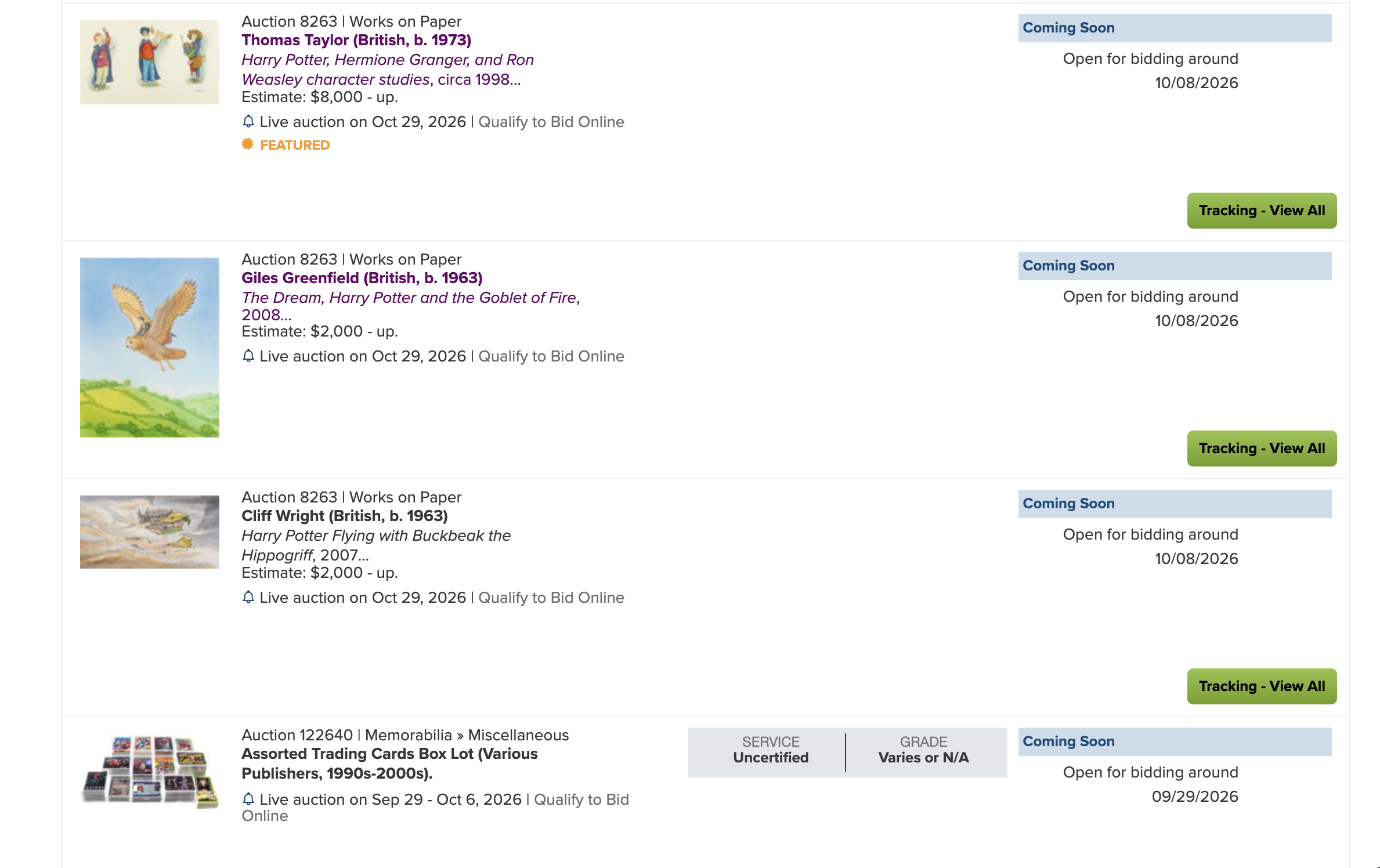Screen dimensions: 1380x868
Task: Open Giles Greenfield (British, b. 1963) link
Action: [362, 278]
